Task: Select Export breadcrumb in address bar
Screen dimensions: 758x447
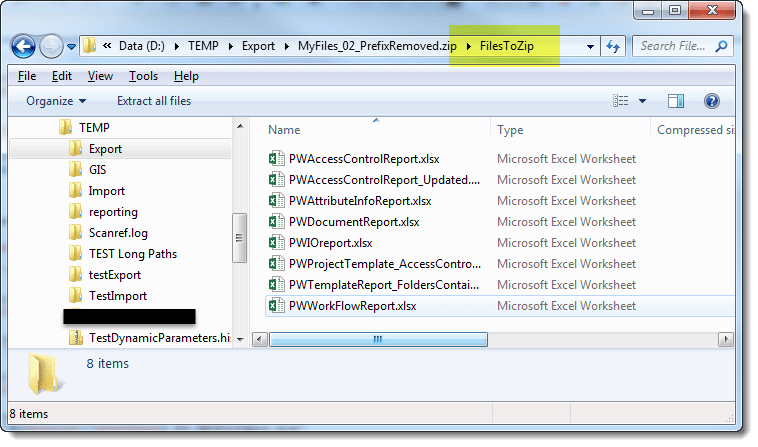Action: point(258,46)
